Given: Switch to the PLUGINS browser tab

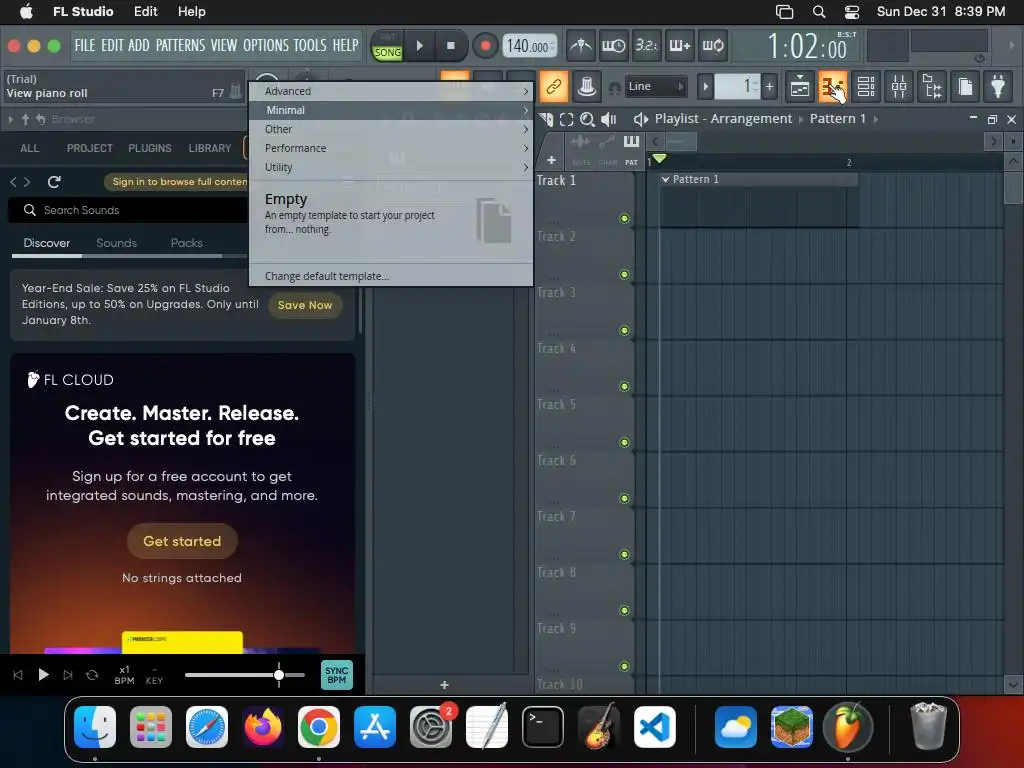Looking at the screenshot, I should (x=150, y=148).
